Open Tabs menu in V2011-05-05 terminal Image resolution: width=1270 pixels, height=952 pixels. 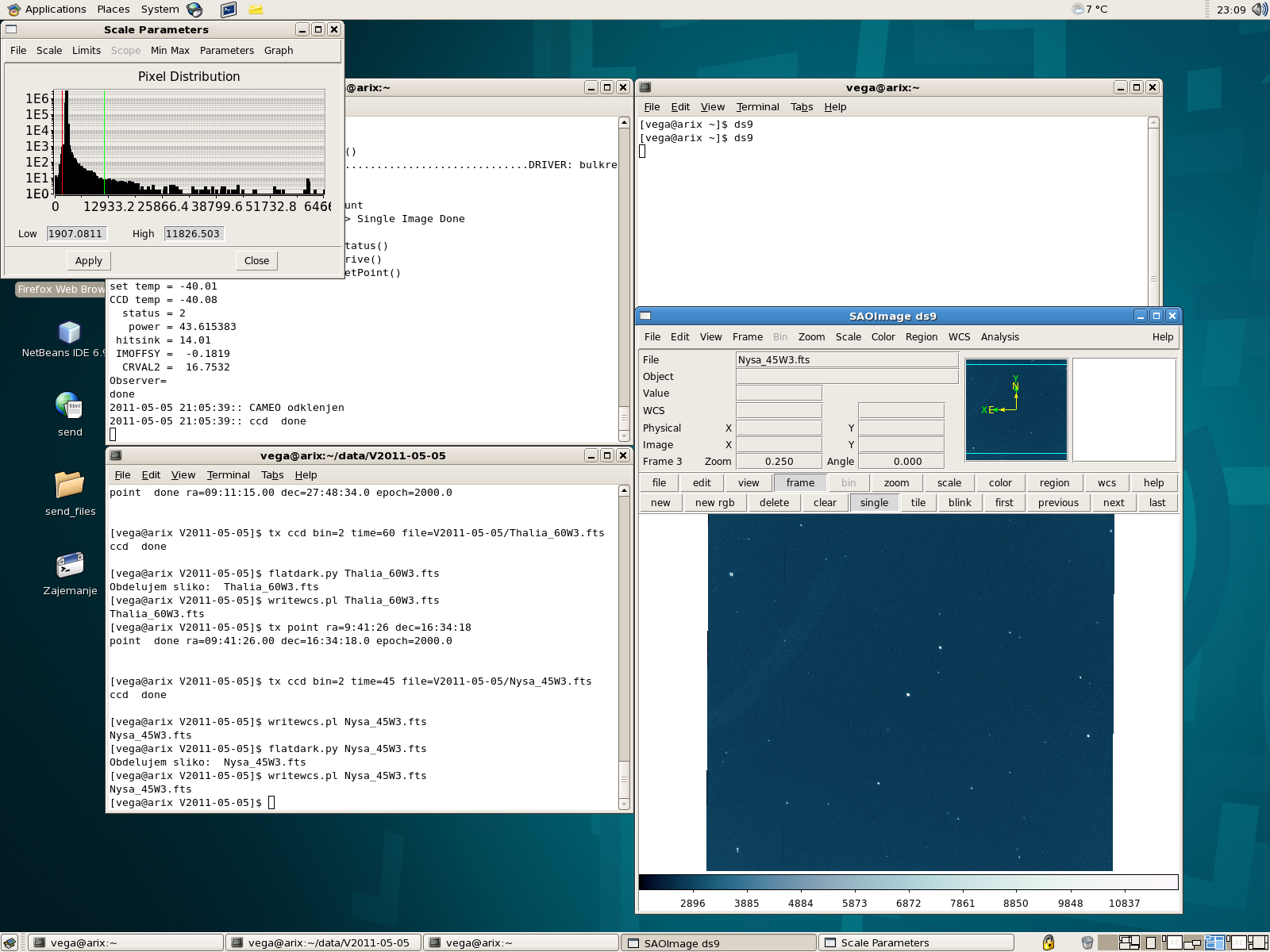click(x=272, y=474)
